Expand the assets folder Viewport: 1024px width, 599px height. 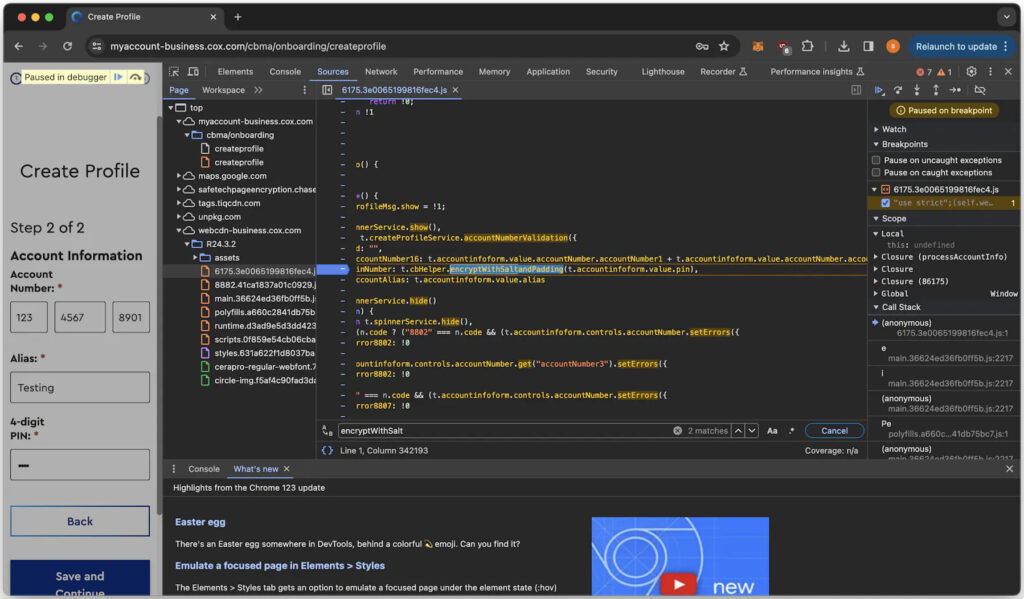195,257
